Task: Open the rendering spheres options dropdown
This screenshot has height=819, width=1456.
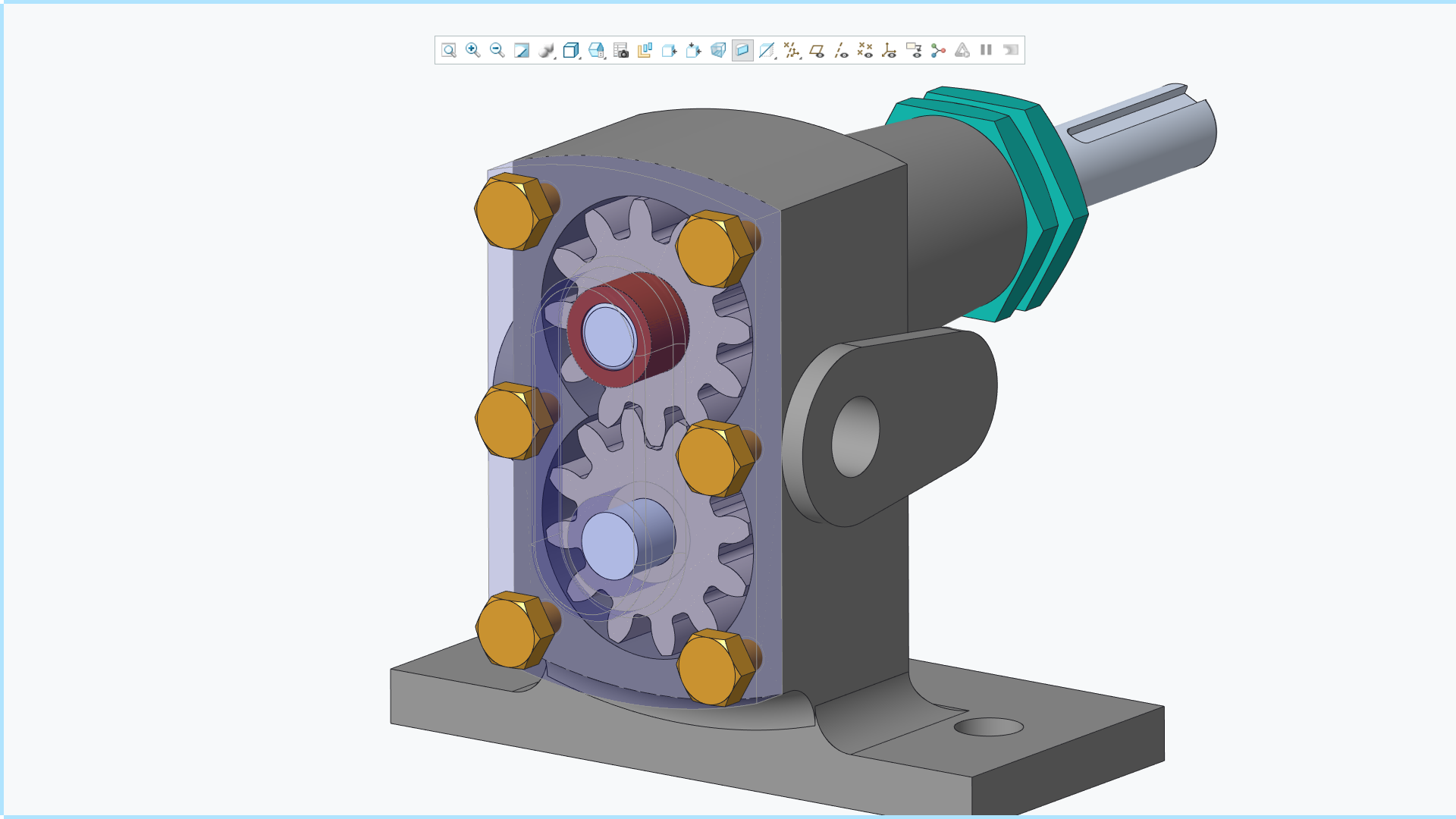Action: pos(546,50)
